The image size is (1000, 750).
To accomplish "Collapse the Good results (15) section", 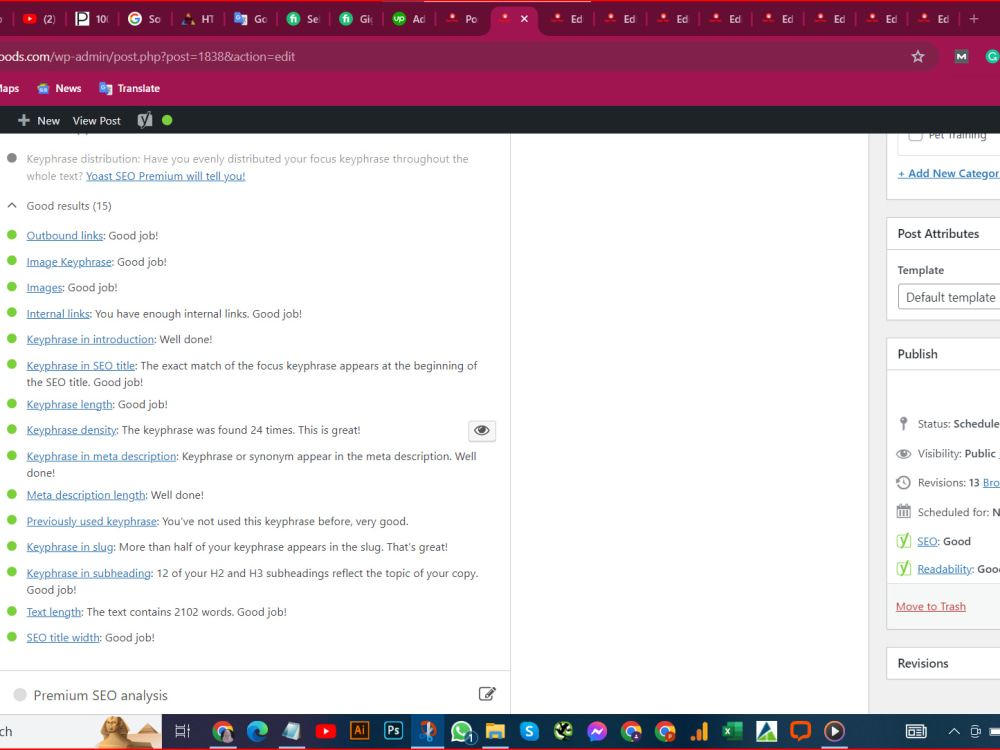I will (x=12, y=205).
